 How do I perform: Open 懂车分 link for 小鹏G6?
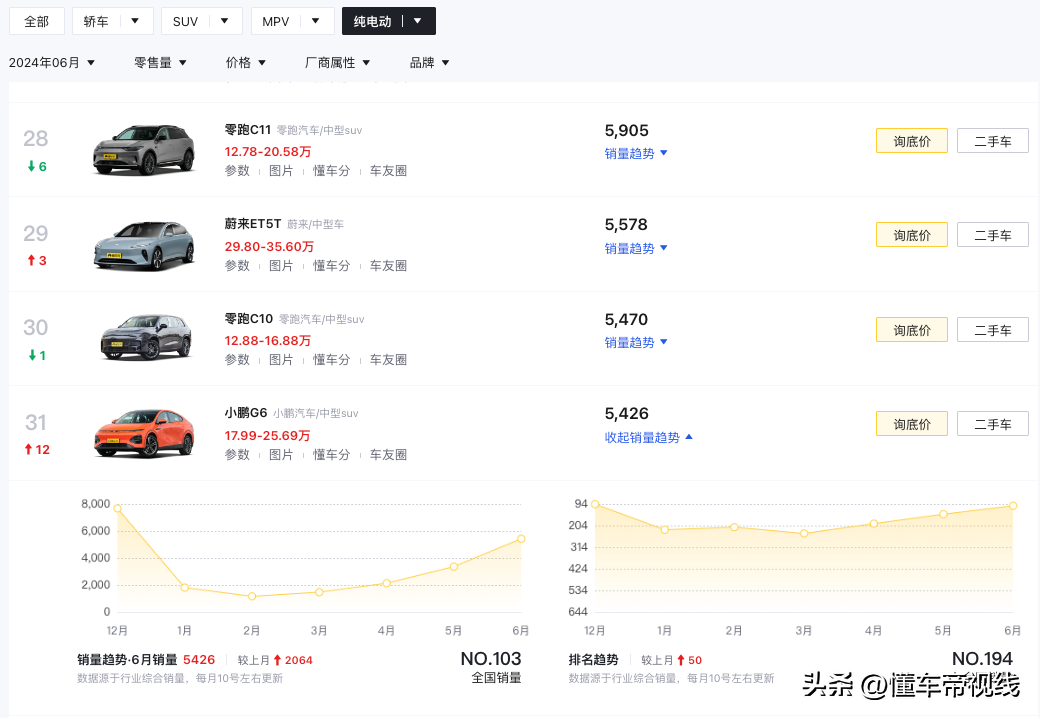[x=331, y=455]
